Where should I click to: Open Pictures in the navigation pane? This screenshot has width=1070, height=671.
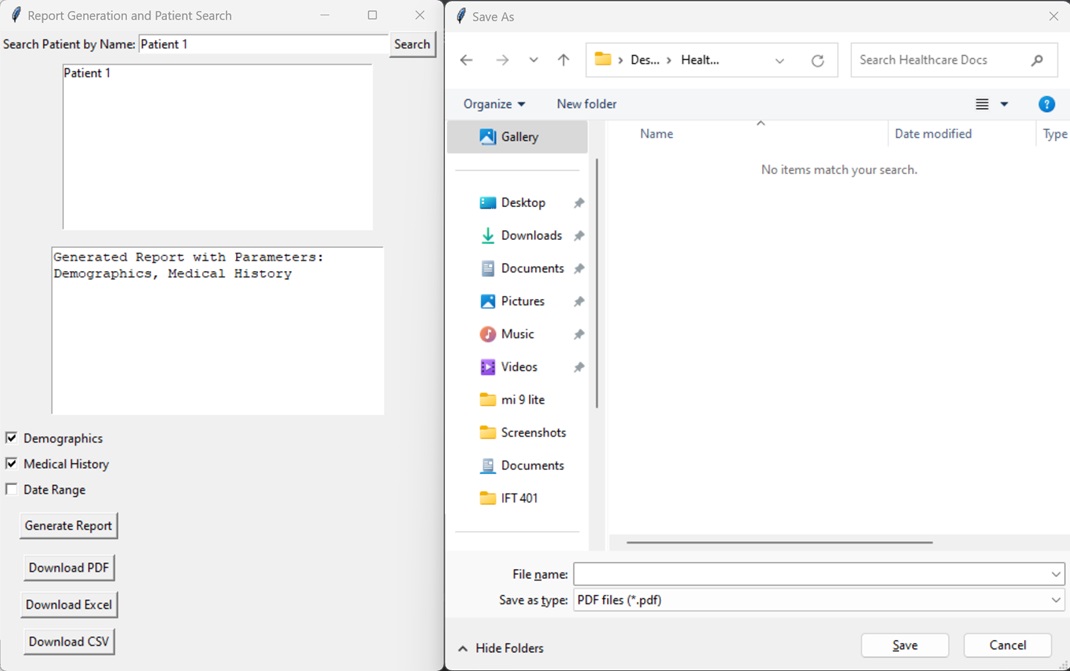pyautogui.click(x=522, y=301)
